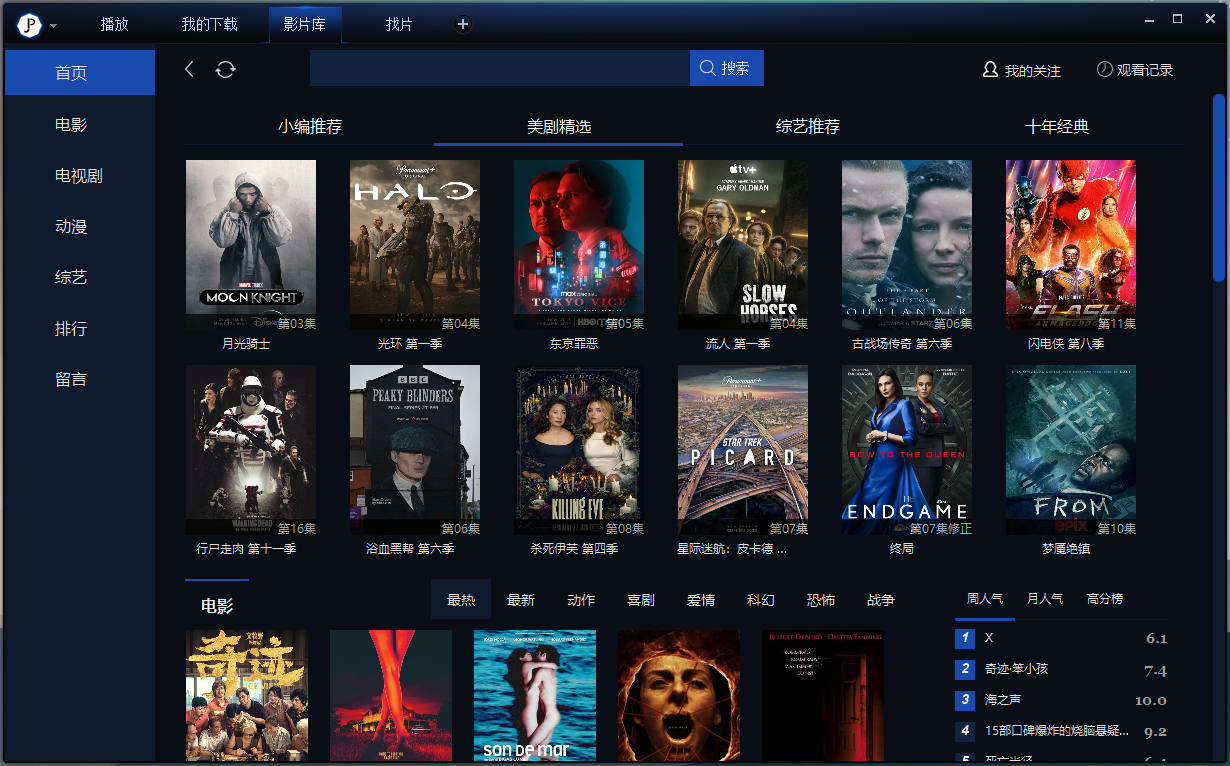Open From poster 梦魇绝镇
Viewport: 1230px width, 766px height.
click(1071, 450)
